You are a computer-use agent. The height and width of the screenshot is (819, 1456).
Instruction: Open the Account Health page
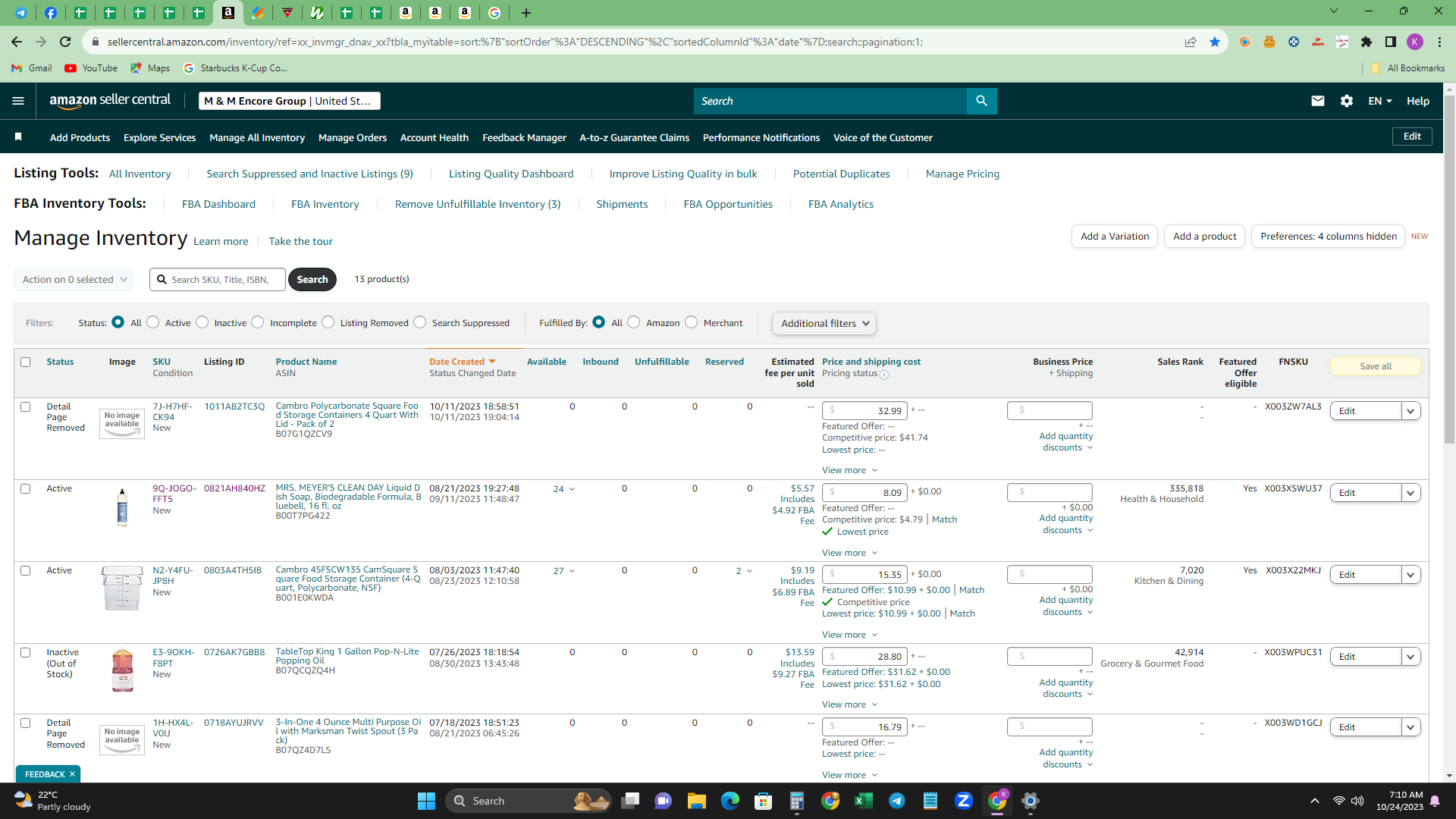[x=435, y=137]
